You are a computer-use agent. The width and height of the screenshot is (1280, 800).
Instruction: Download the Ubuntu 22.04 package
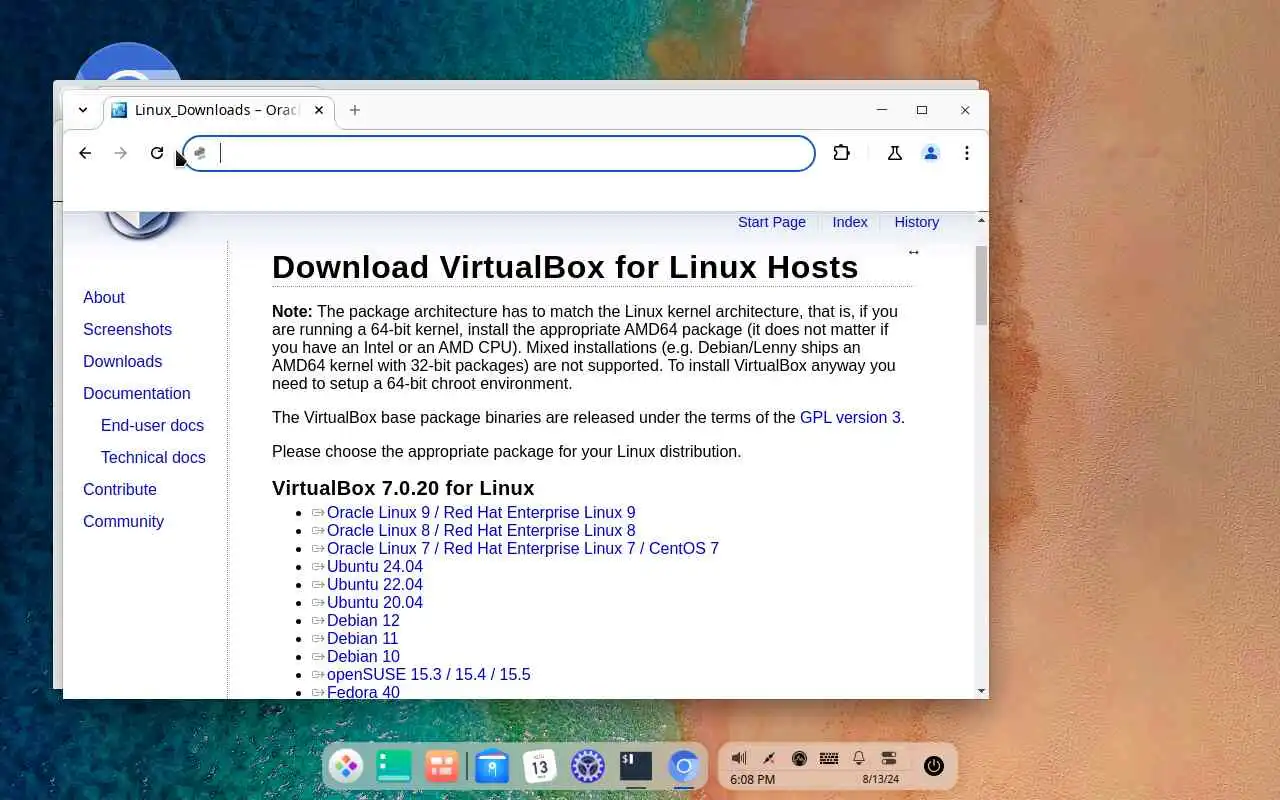pos(375,584)
